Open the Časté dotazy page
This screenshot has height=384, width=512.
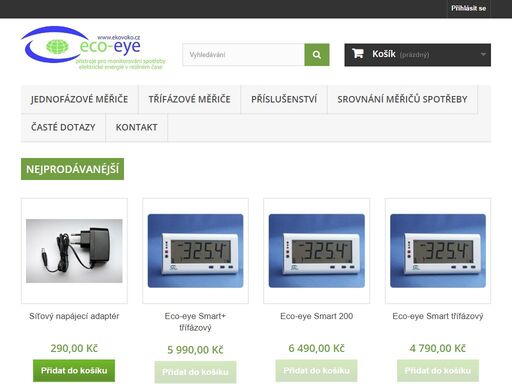coord(63,127)
